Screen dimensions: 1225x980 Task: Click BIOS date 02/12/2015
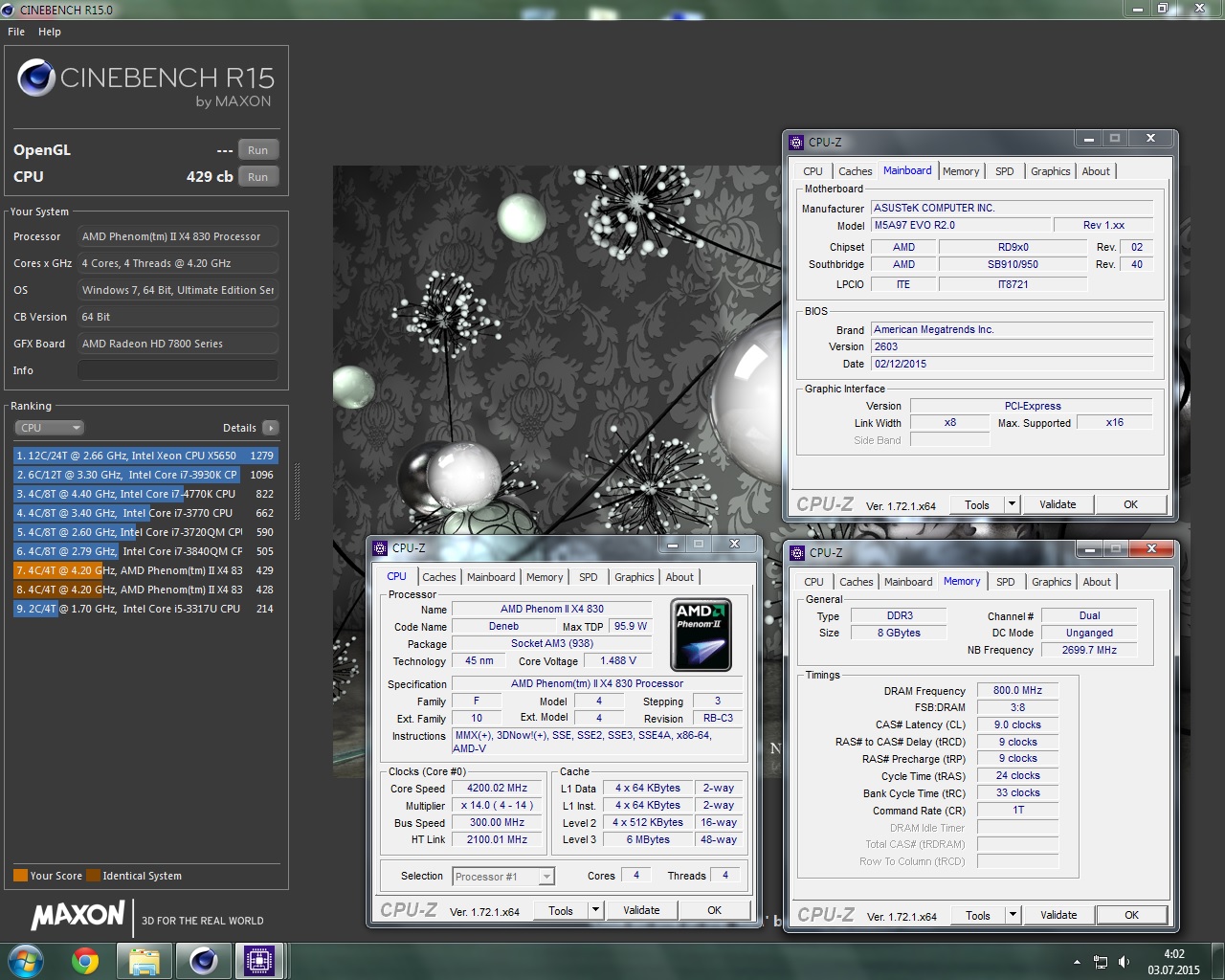pyautogui.click(x=1012, y=364)
